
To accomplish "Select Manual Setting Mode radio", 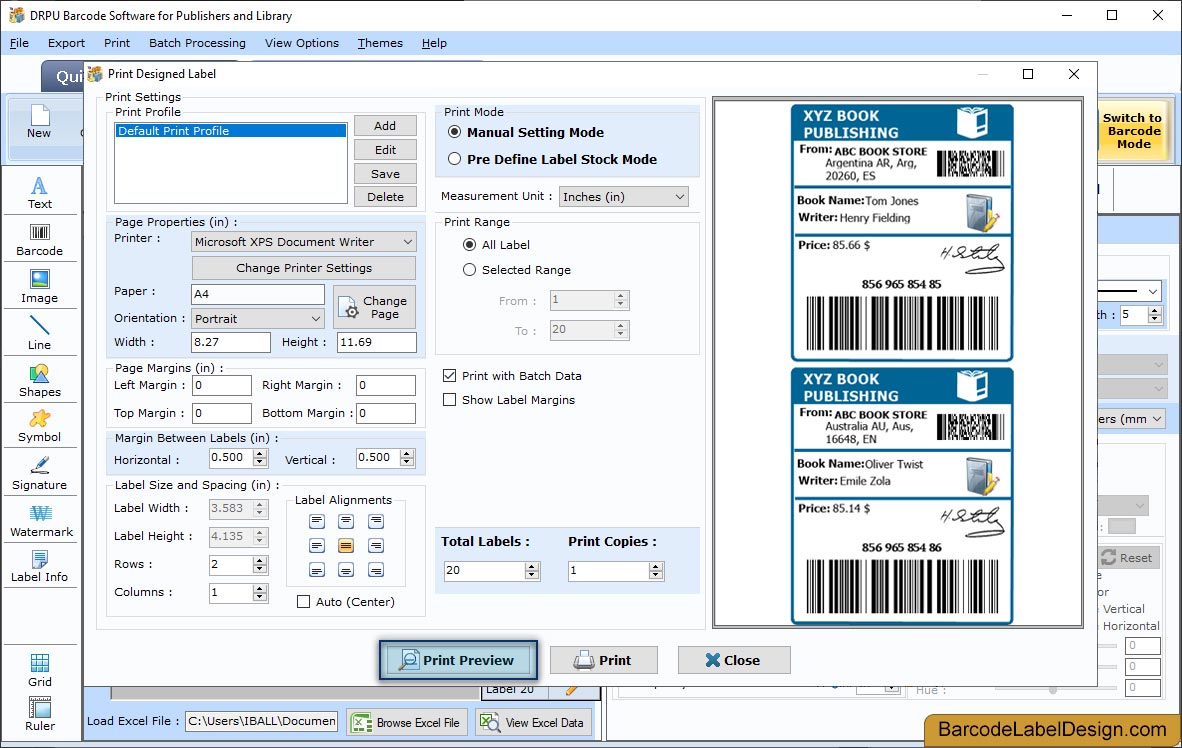I will (x=455, y=132).
